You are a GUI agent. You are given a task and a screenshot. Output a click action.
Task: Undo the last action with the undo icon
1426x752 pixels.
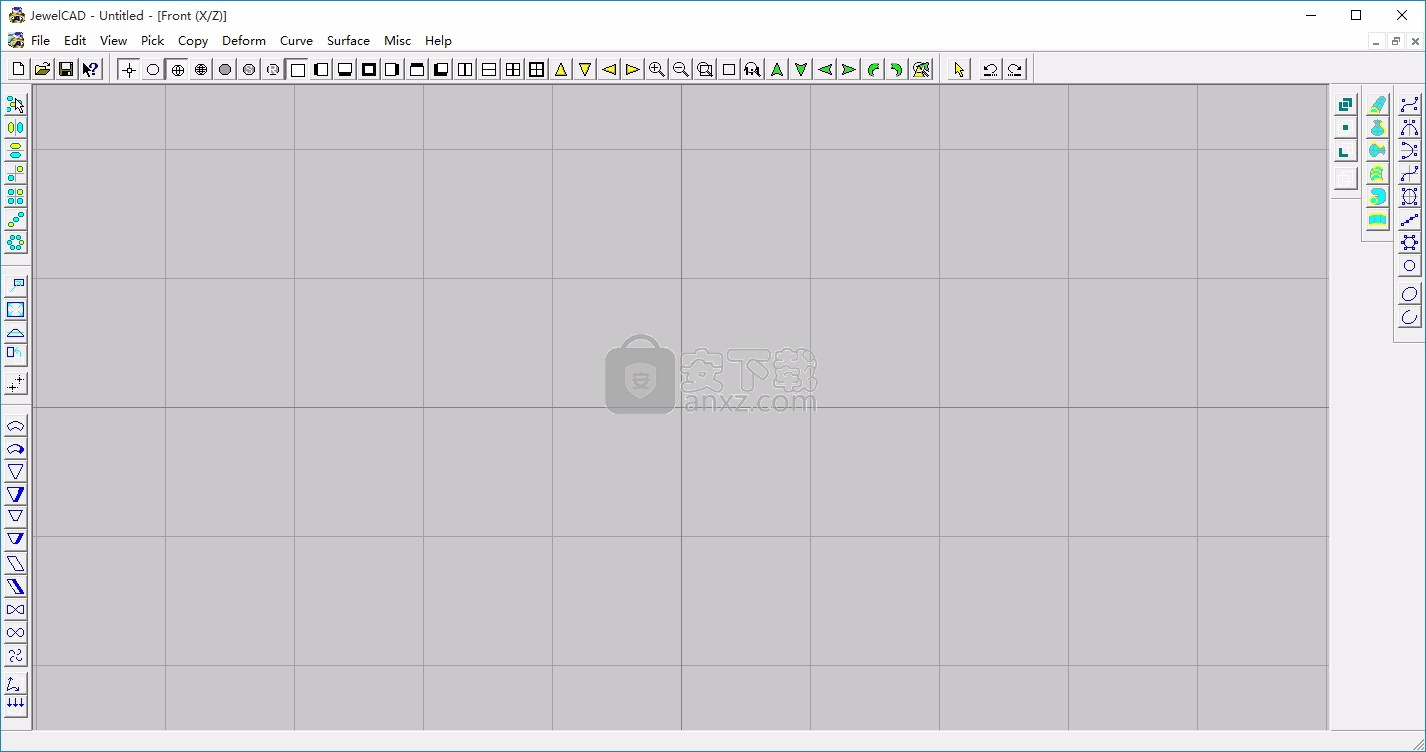pos(990,69)
